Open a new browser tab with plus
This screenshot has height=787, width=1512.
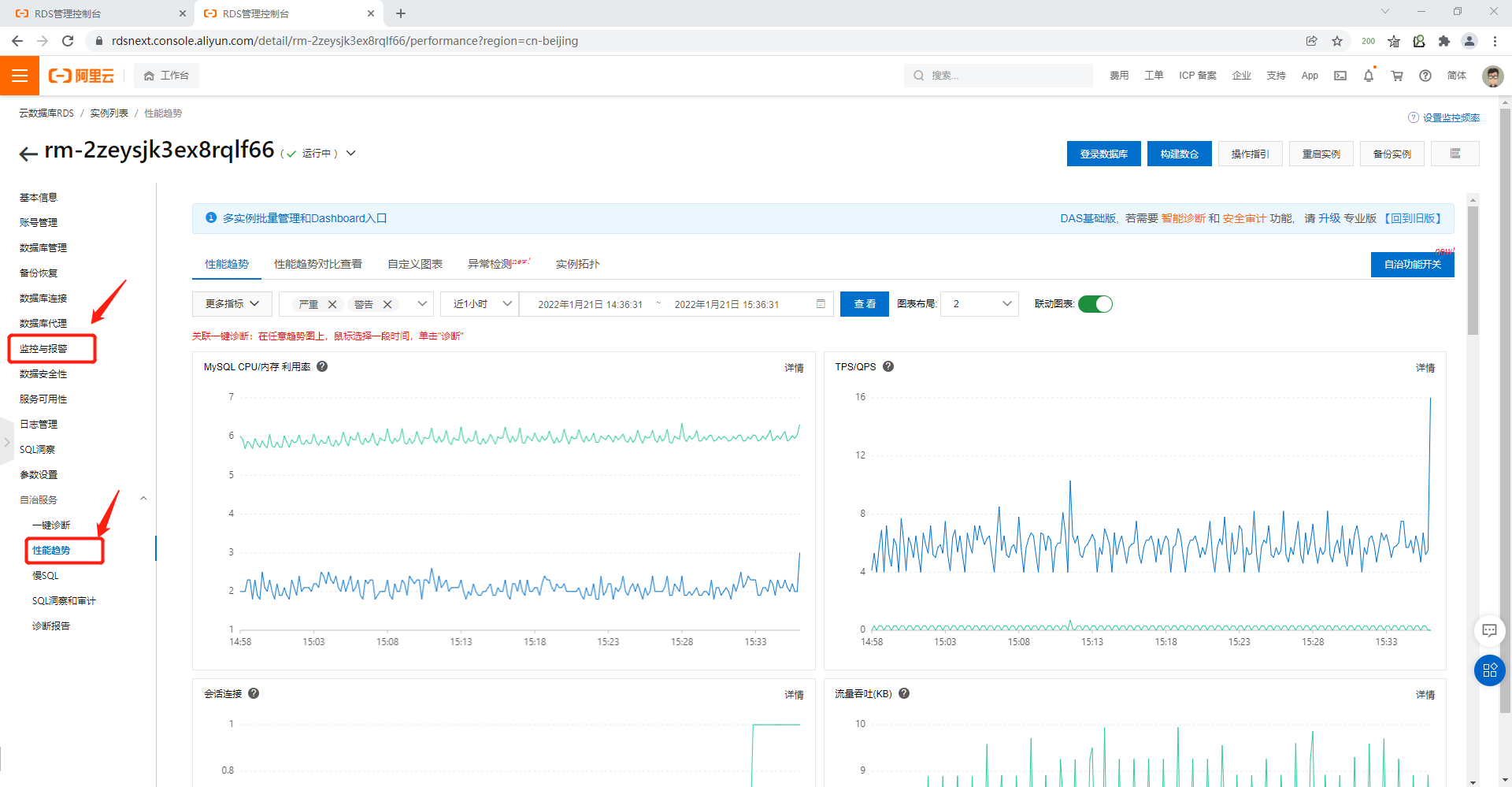click(x=401, y=13)
